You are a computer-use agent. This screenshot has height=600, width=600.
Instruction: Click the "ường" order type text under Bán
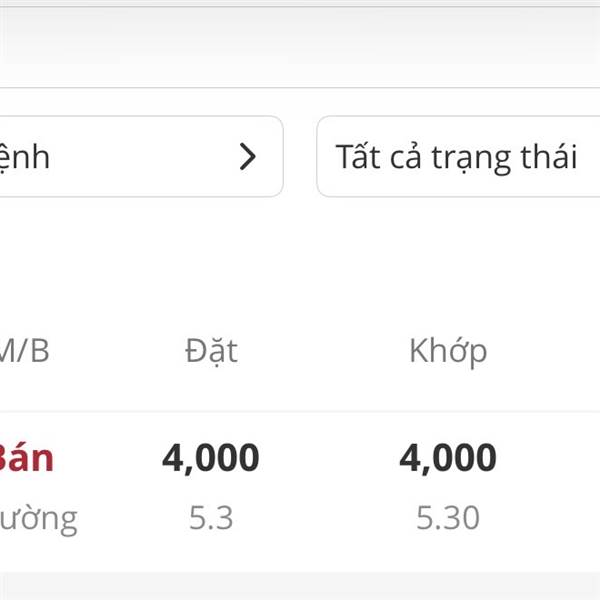[x=38, y=518]
